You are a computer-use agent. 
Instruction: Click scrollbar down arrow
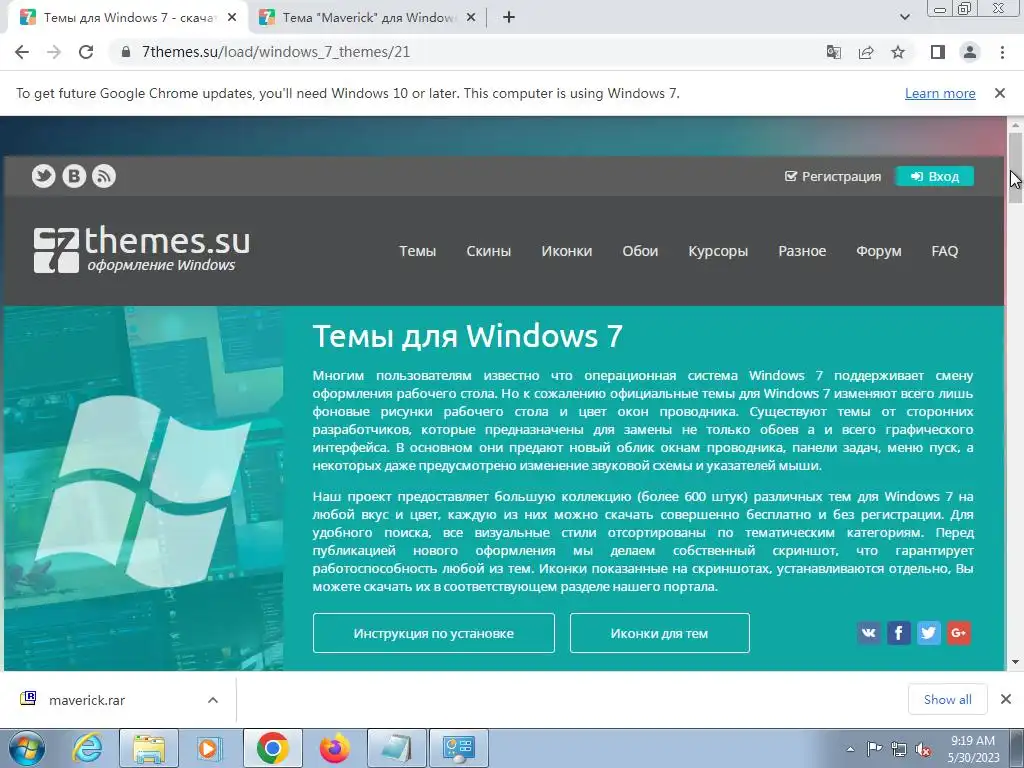coord(1015,662)
